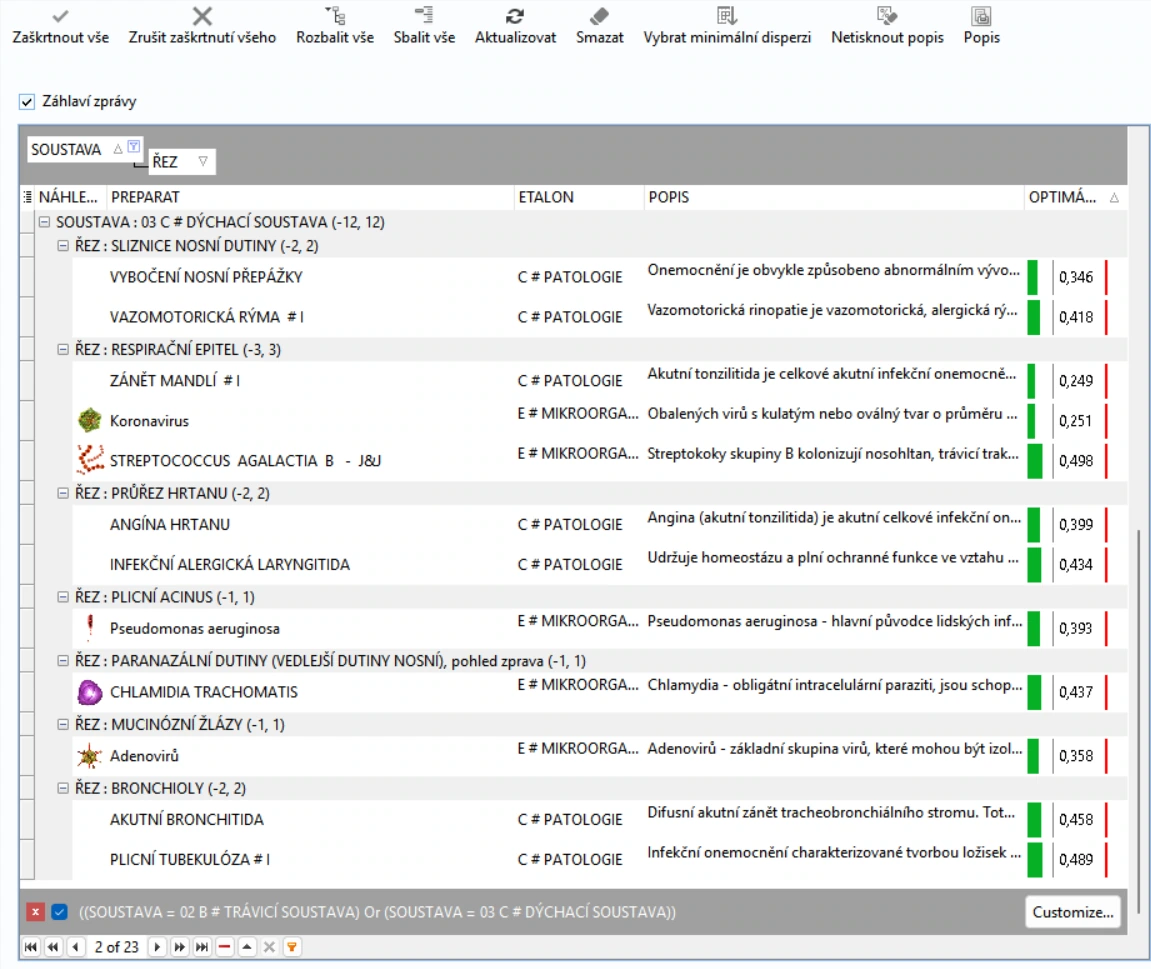Open Popis from the toolbar

tap(981, 15)
